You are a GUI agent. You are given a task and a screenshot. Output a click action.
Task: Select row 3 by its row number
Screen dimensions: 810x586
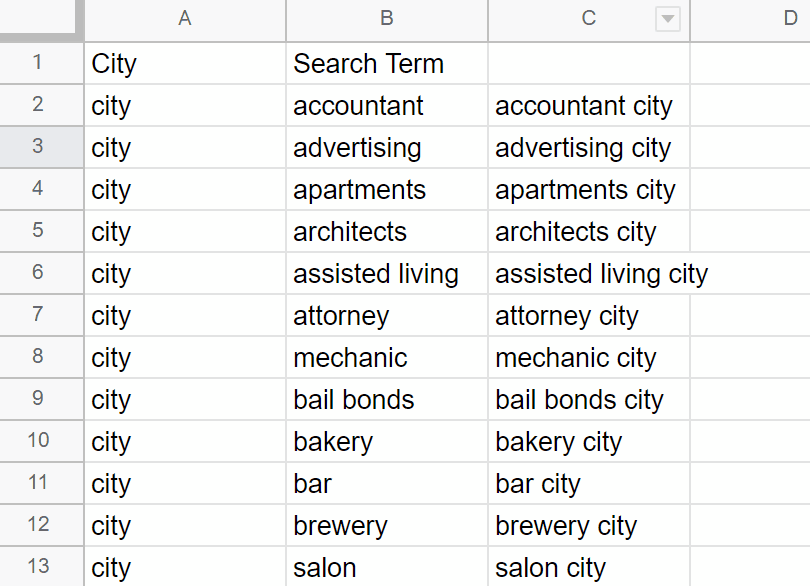38,147
